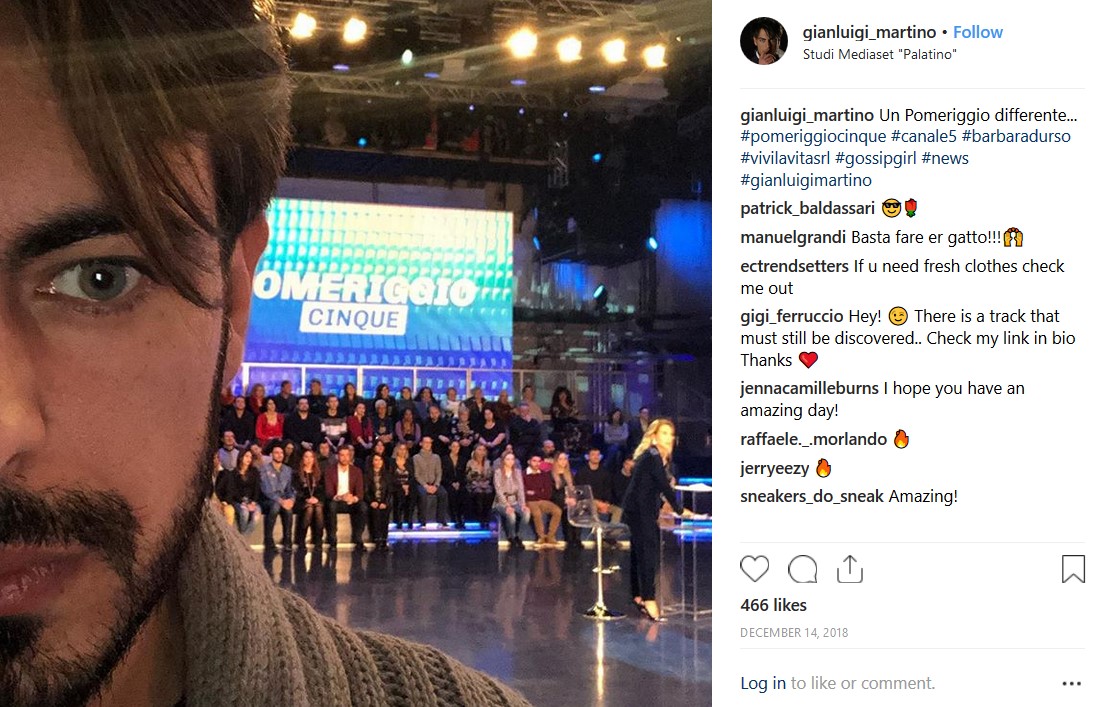
Task: Open more options three-dot menu
Action: click(x=1072, y=684)
